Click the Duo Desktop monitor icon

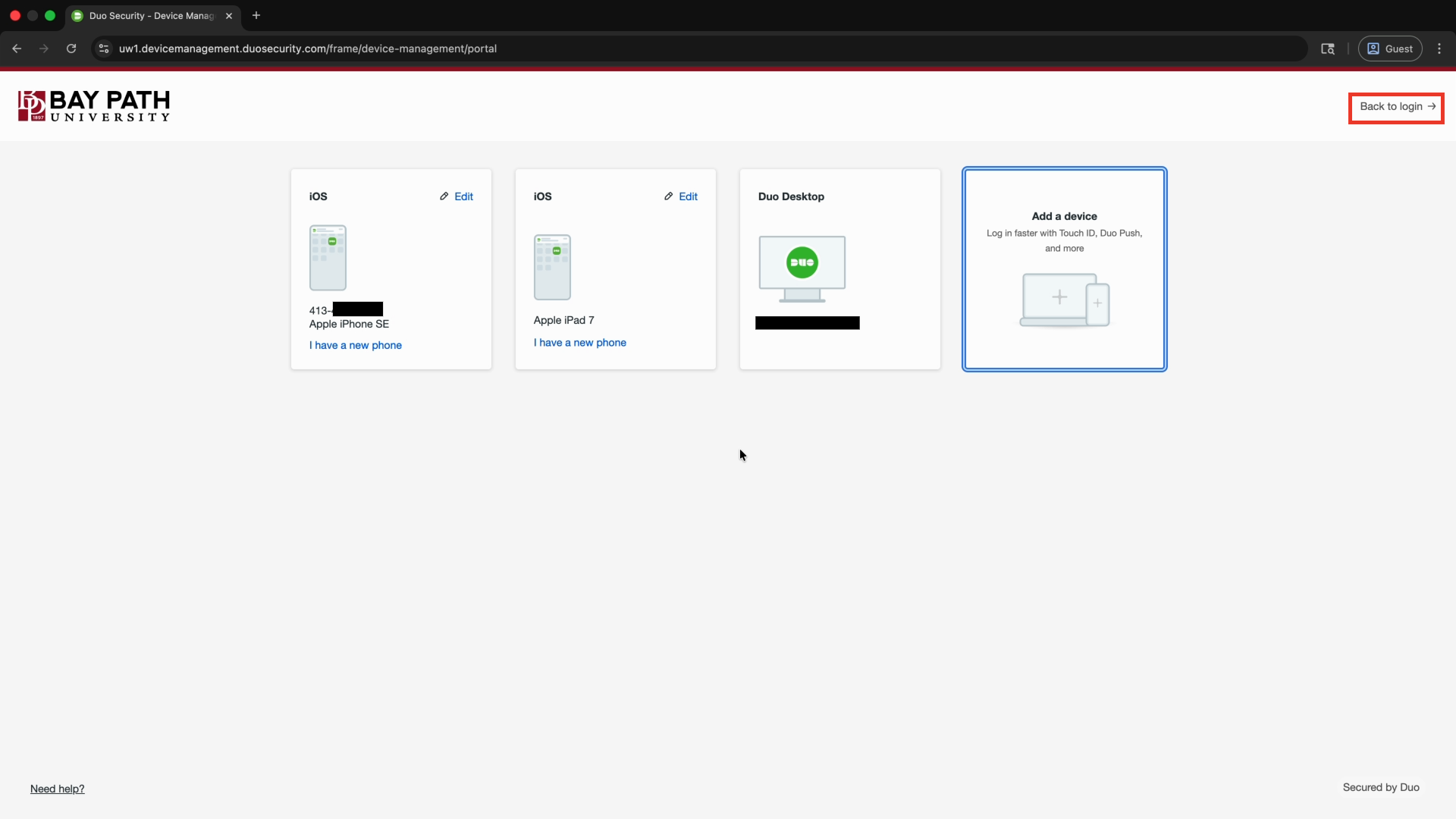[802, 269]
